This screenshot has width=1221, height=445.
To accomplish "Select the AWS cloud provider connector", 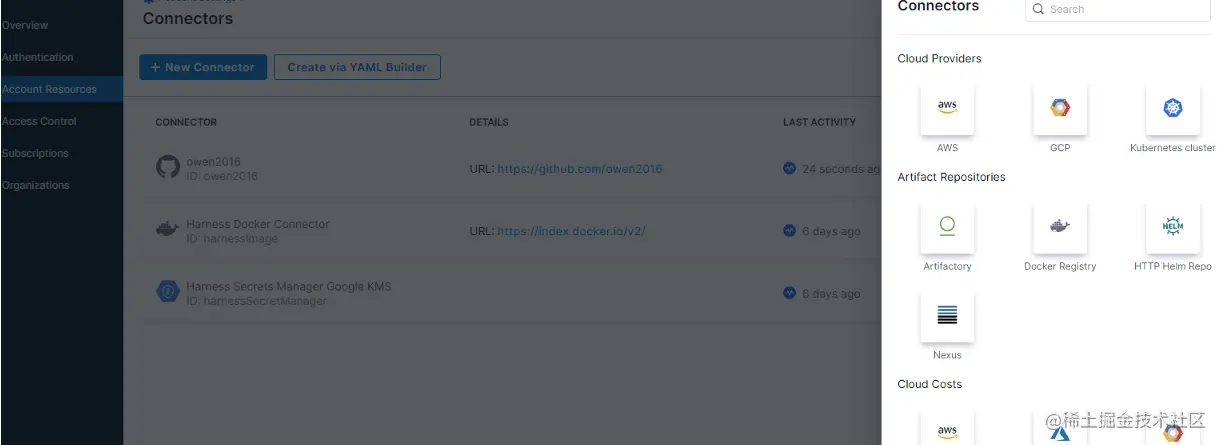I will pos(947,109).
